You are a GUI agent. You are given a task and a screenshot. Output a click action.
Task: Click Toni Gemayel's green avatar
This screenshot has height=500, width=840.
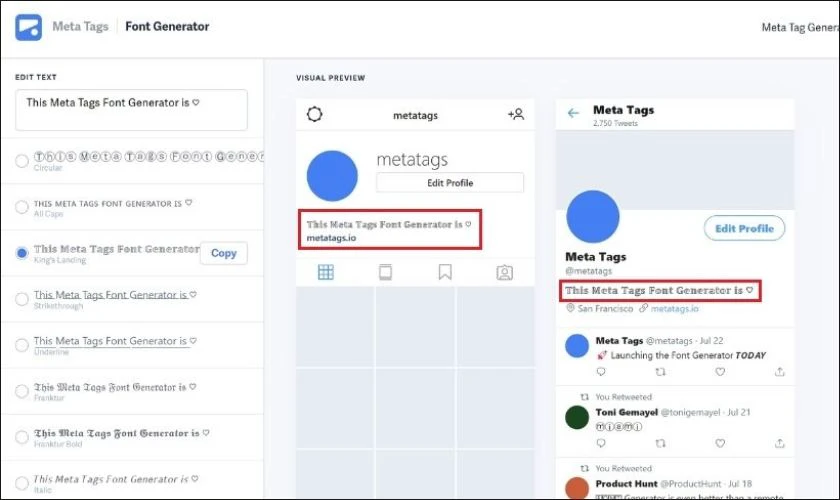tap(577, 417)
